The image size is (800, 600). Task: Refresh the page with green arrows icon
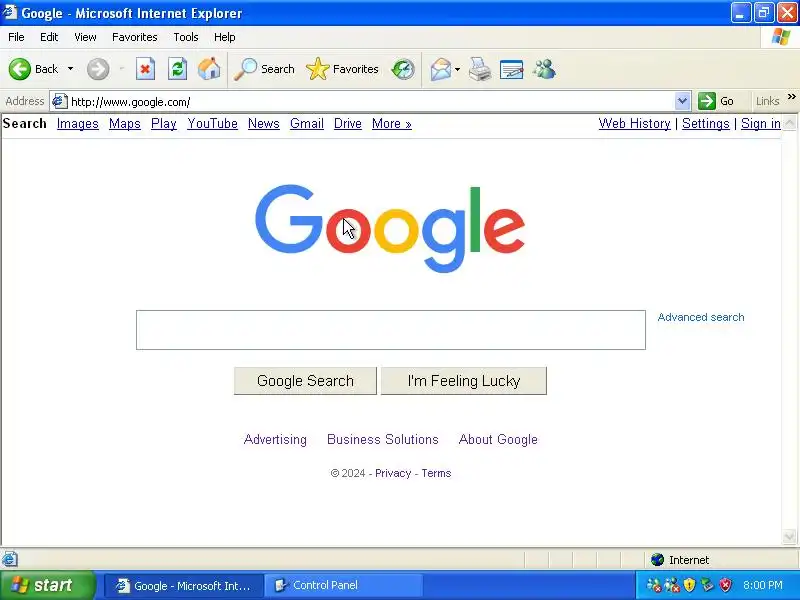coord(178,69)
